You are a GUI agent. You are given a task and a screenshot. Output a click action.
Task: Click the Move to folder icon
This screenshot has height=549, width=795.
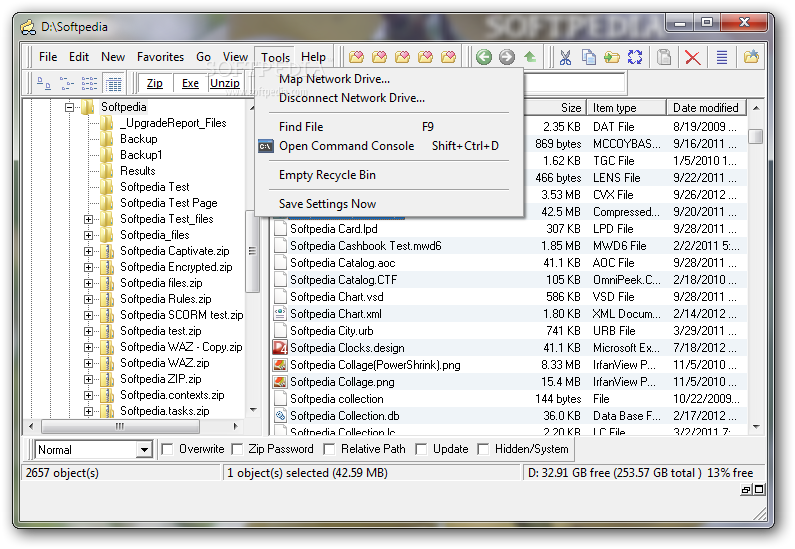(x=611, y=57)
